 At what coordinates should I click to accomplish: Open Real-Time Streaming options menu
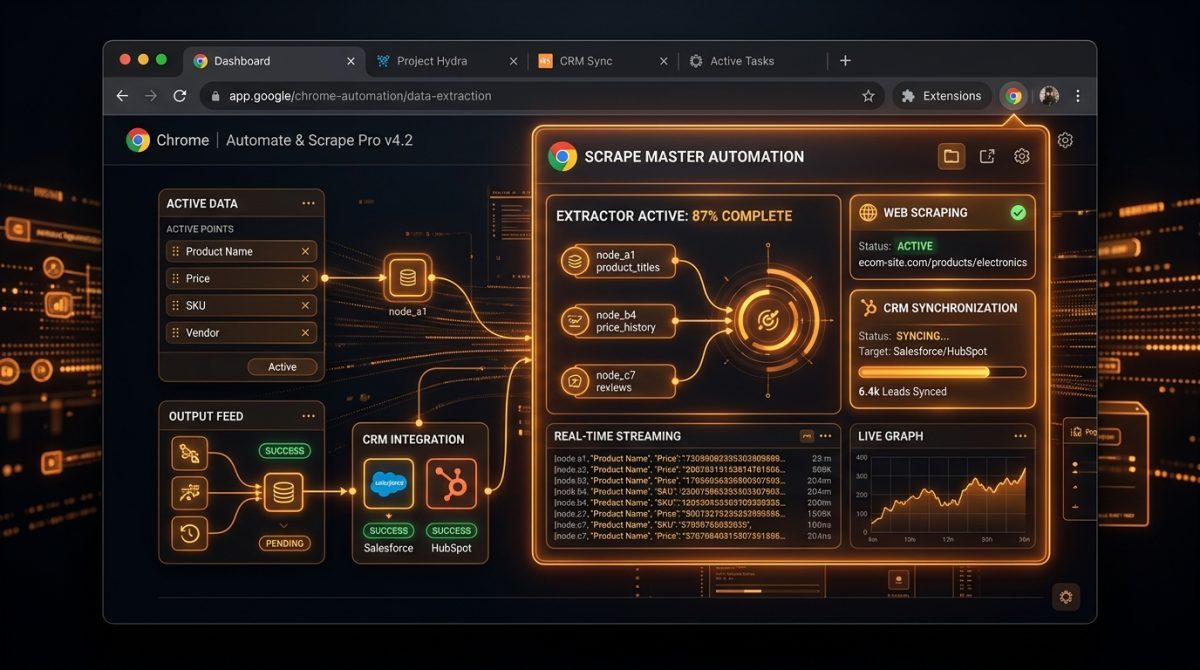pyautogui.click(x=825, y=436)
